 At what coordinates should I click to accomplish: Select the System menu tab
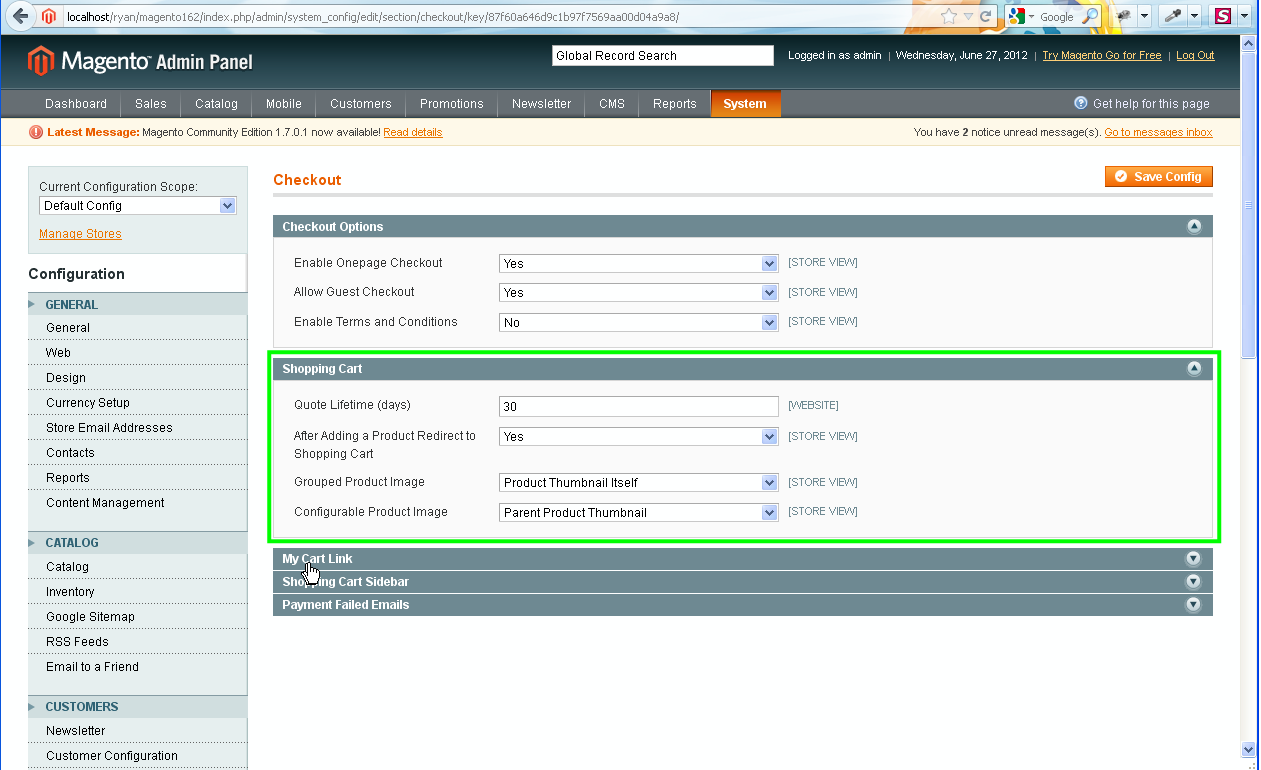(745, 104)
